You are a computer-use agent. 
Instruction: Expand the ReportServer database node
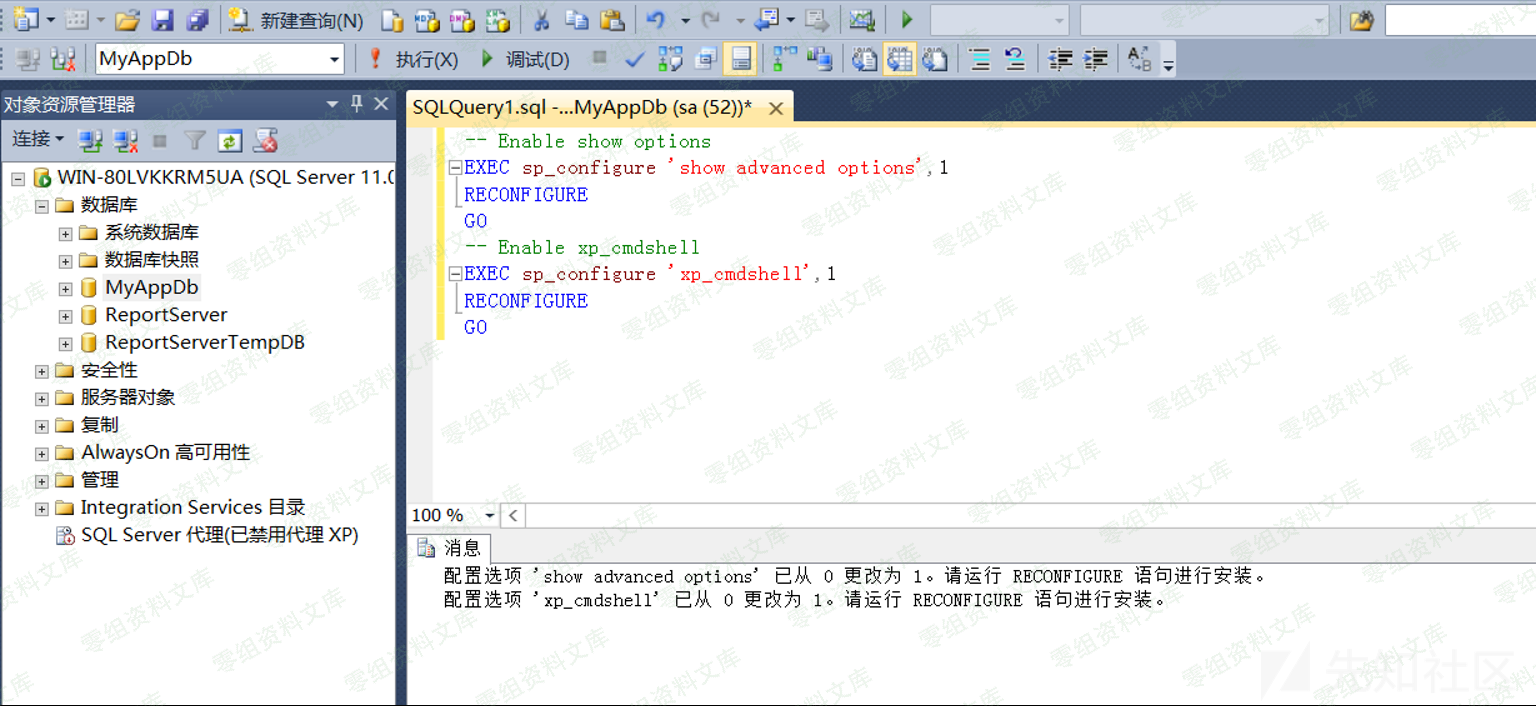(65, 316)
